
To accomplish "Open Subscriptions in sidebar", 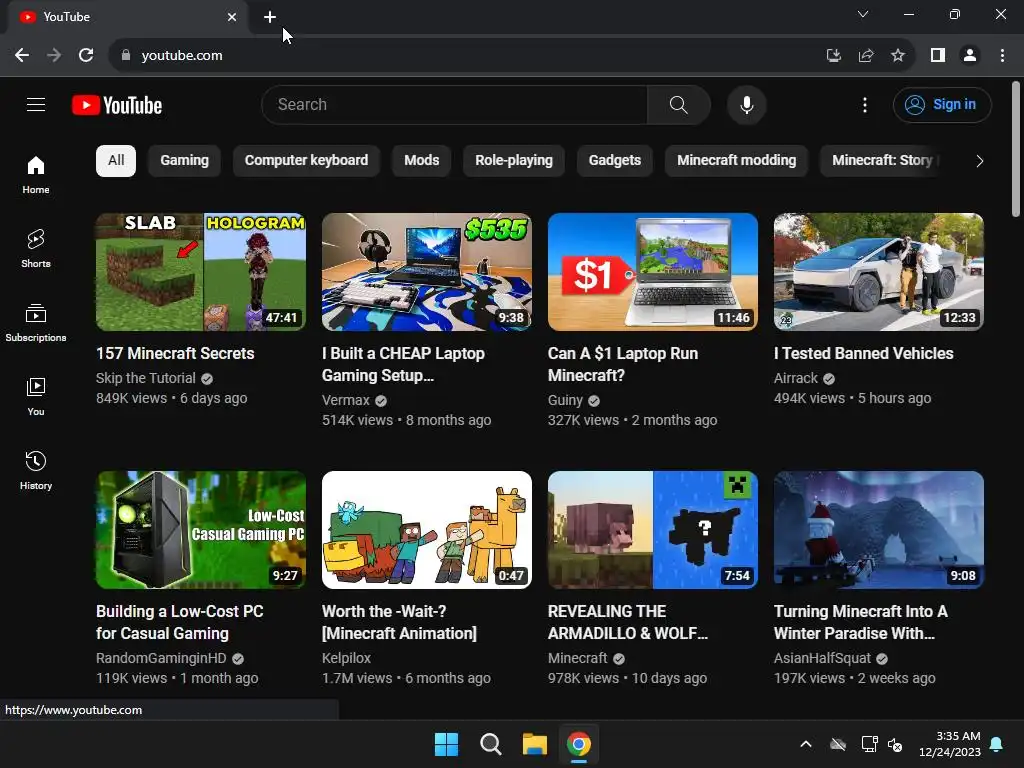I will (36, 323).
